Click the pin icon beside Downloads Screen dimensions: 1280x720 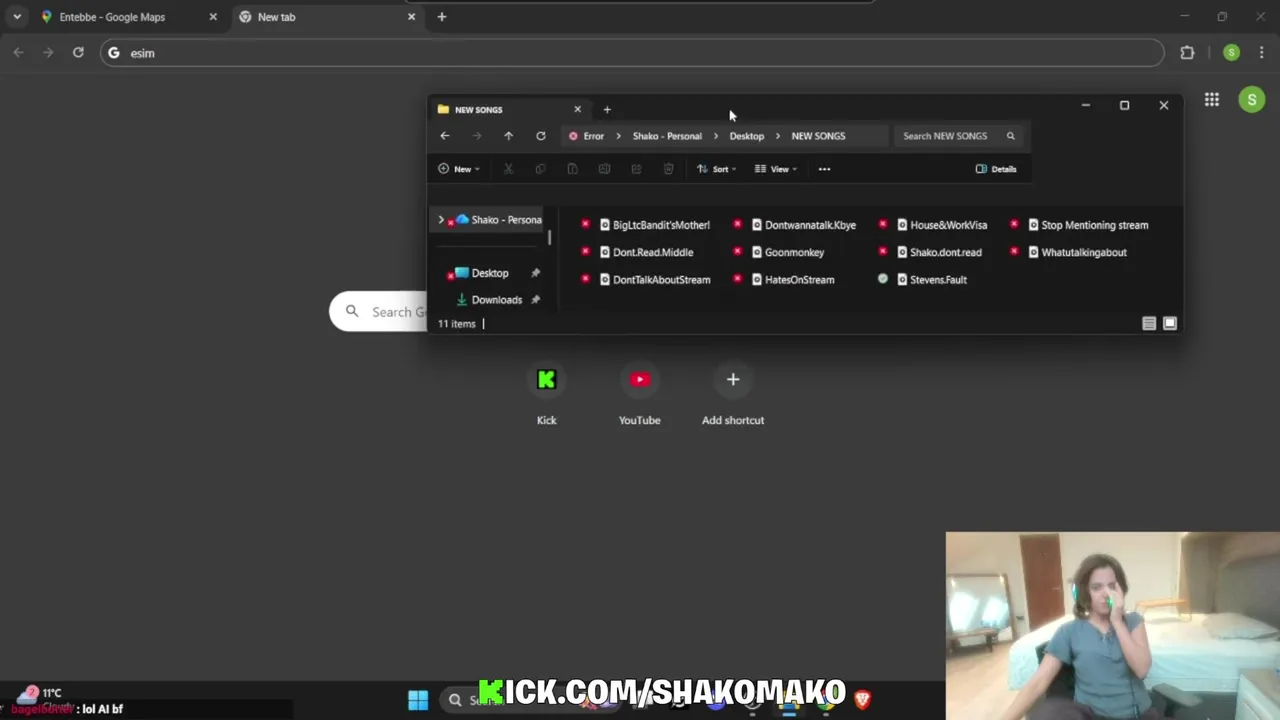(x=535, y=300)
